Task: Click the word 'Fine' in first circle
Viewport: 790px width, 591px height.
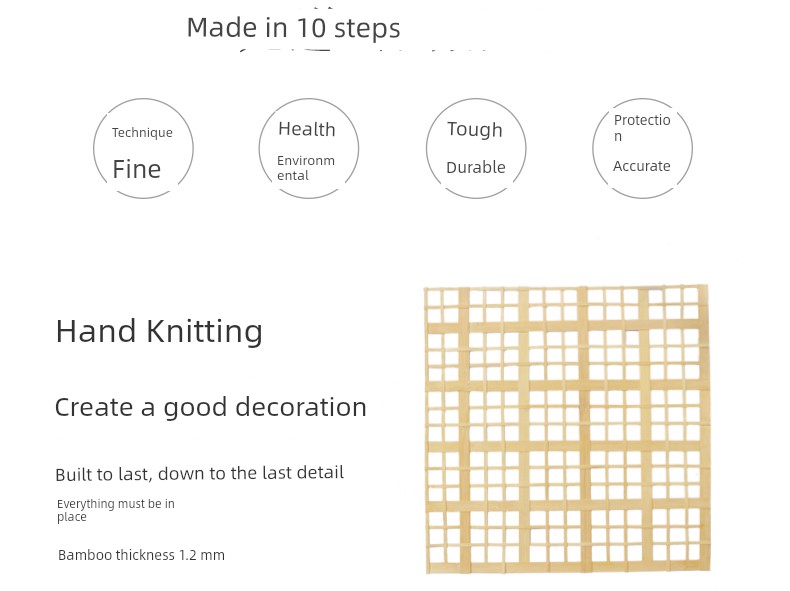Action: (137, 169)
